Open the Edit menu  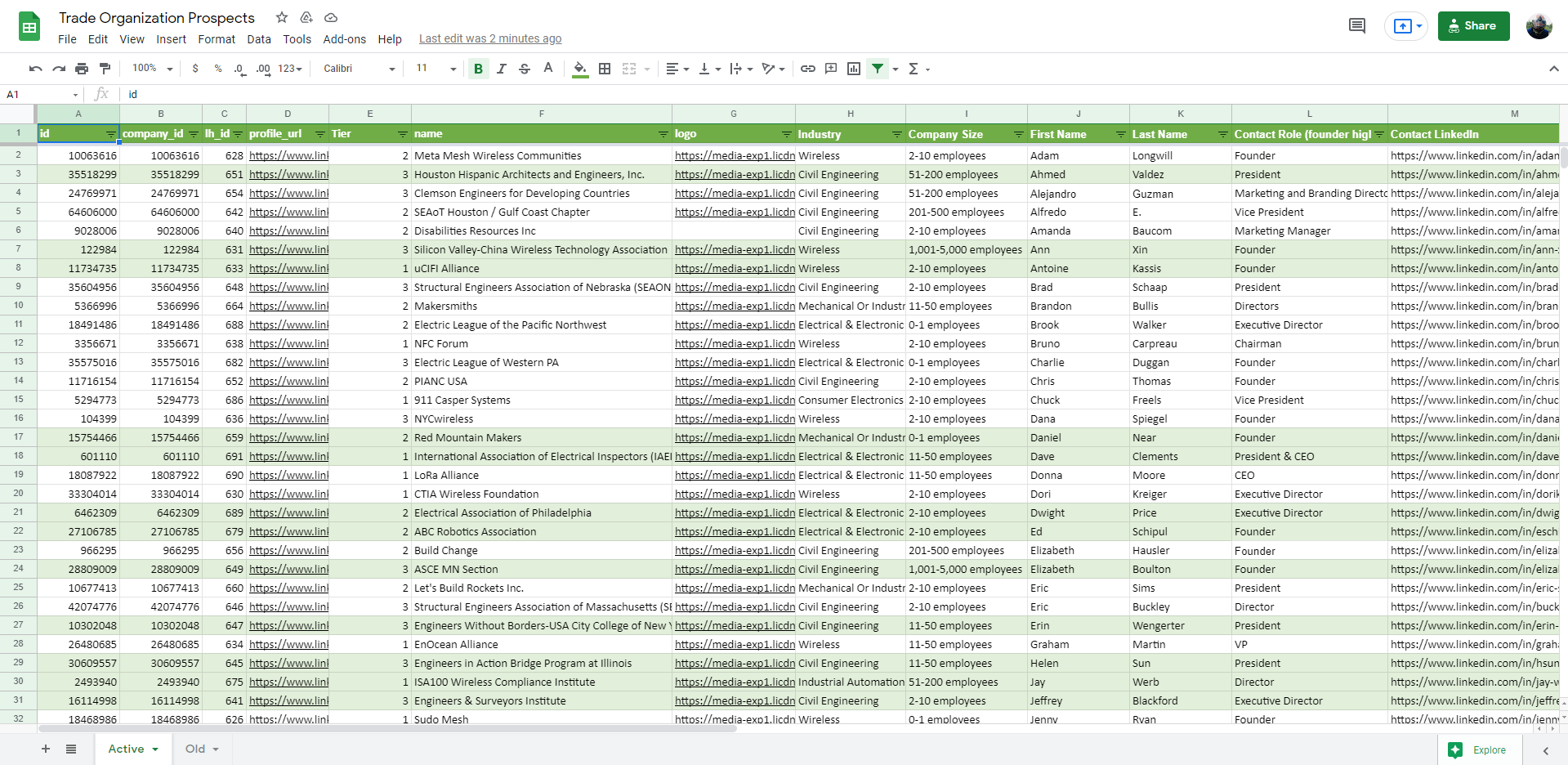(98, 39)
